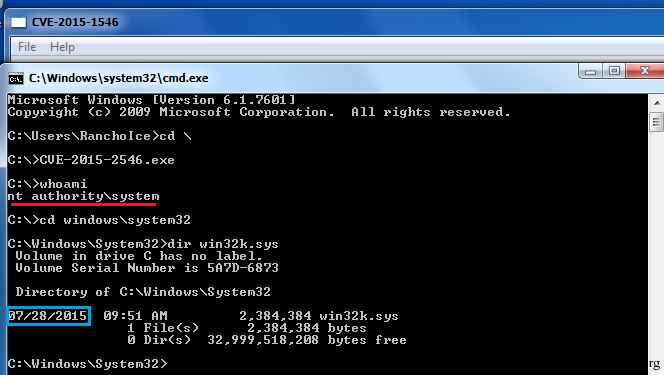The height and width of the screenshot is (375, 664).
Task: Click the CVE-2015-1546 window icon
Action: (x=19, y=22)
